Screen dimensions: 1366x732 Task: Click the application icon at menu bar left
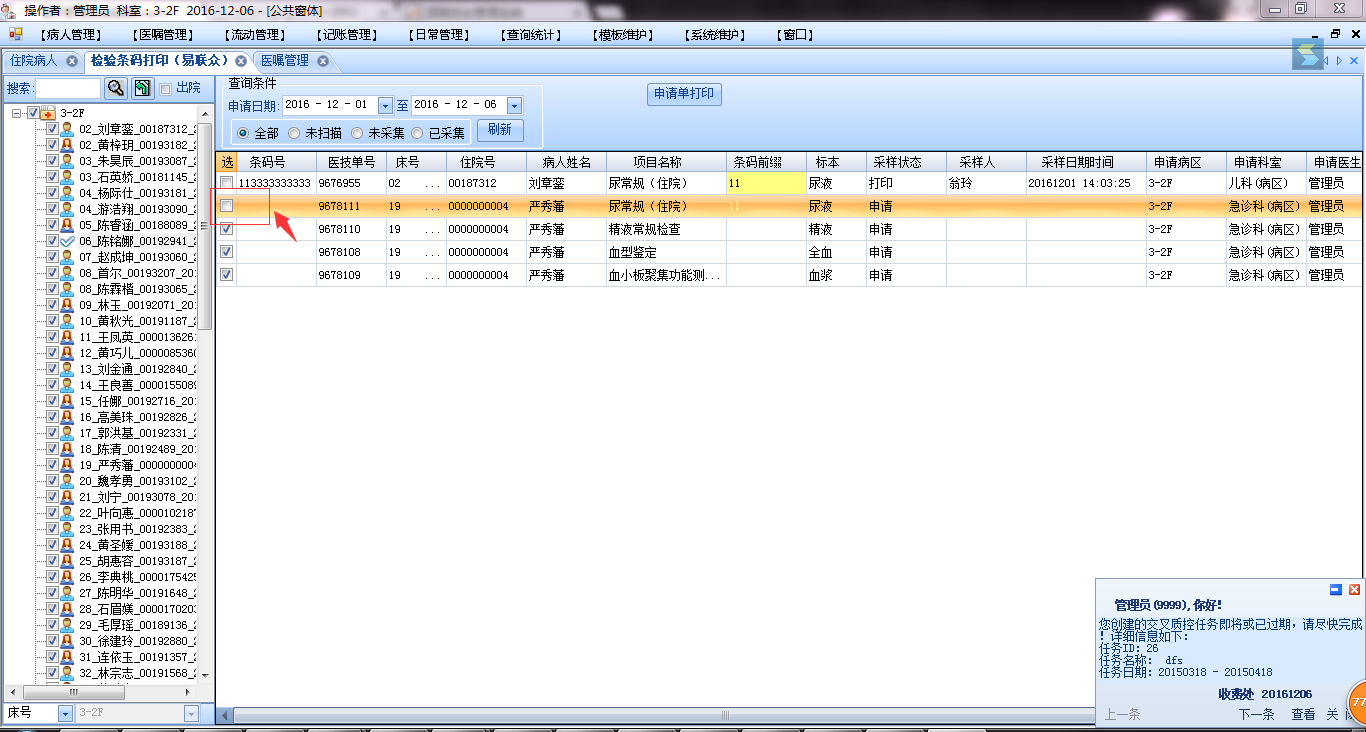(15, 34)
